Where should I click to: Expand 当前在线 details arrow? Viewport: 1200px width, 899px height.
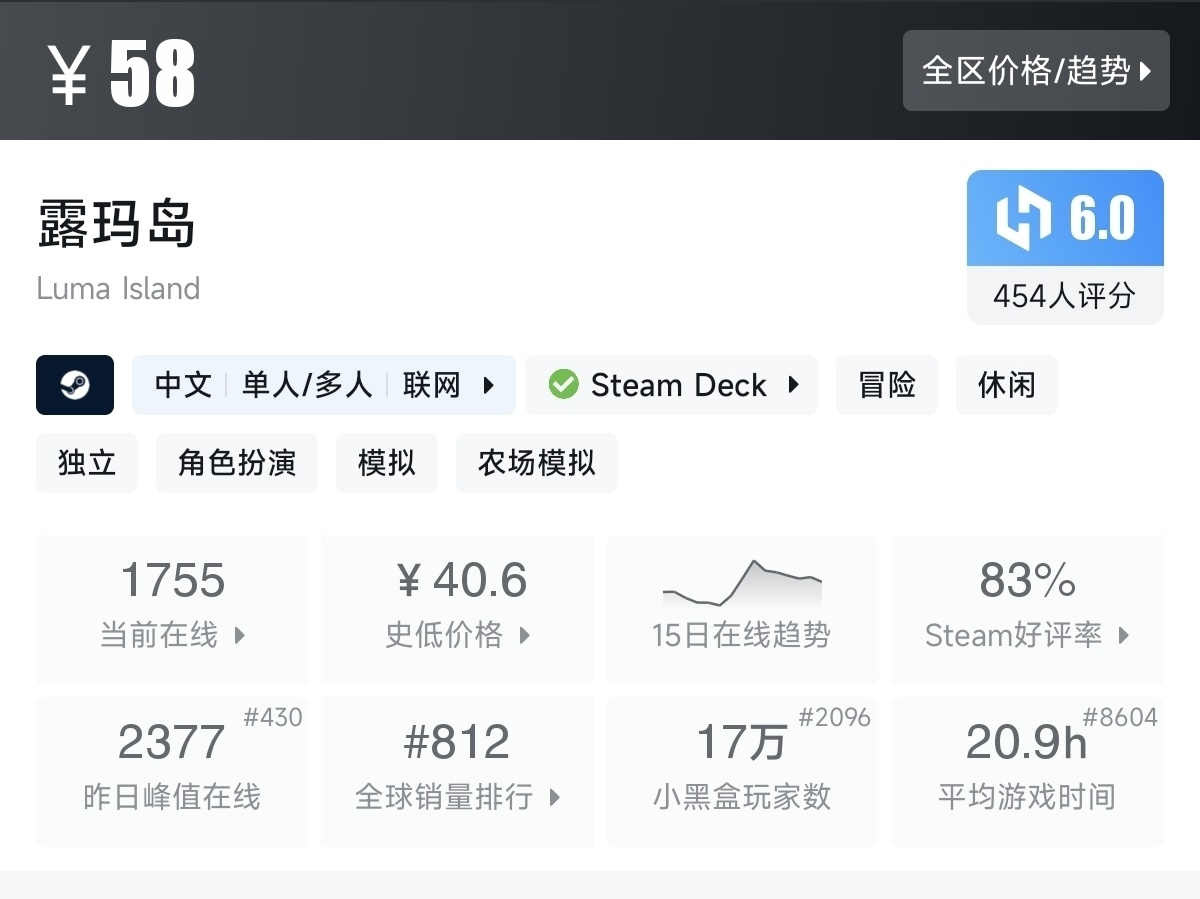pos(240,635)
